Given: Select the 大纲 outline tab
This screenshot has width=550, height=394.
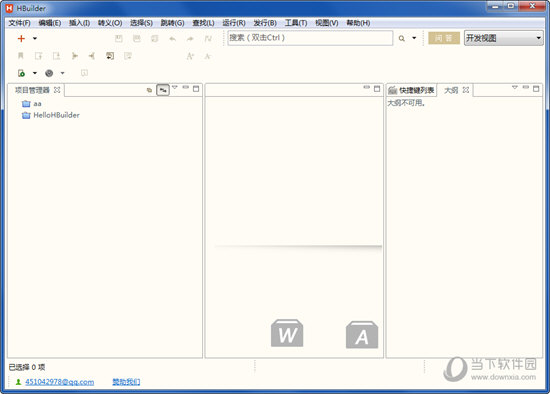Looking at the screenshot, I should pyautogui.click(x=451, y=90).
